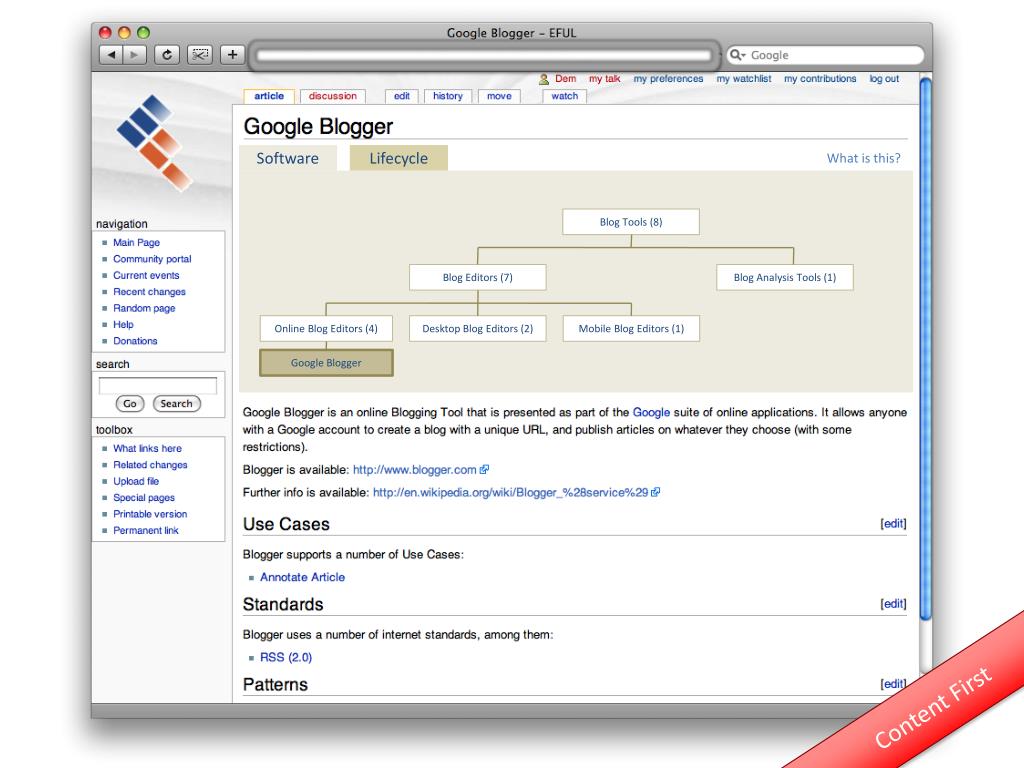The image size is (1024, 768).
Task: Click external link icon after blogger.com
Action: pyautogui.click(x=485, y=470)
